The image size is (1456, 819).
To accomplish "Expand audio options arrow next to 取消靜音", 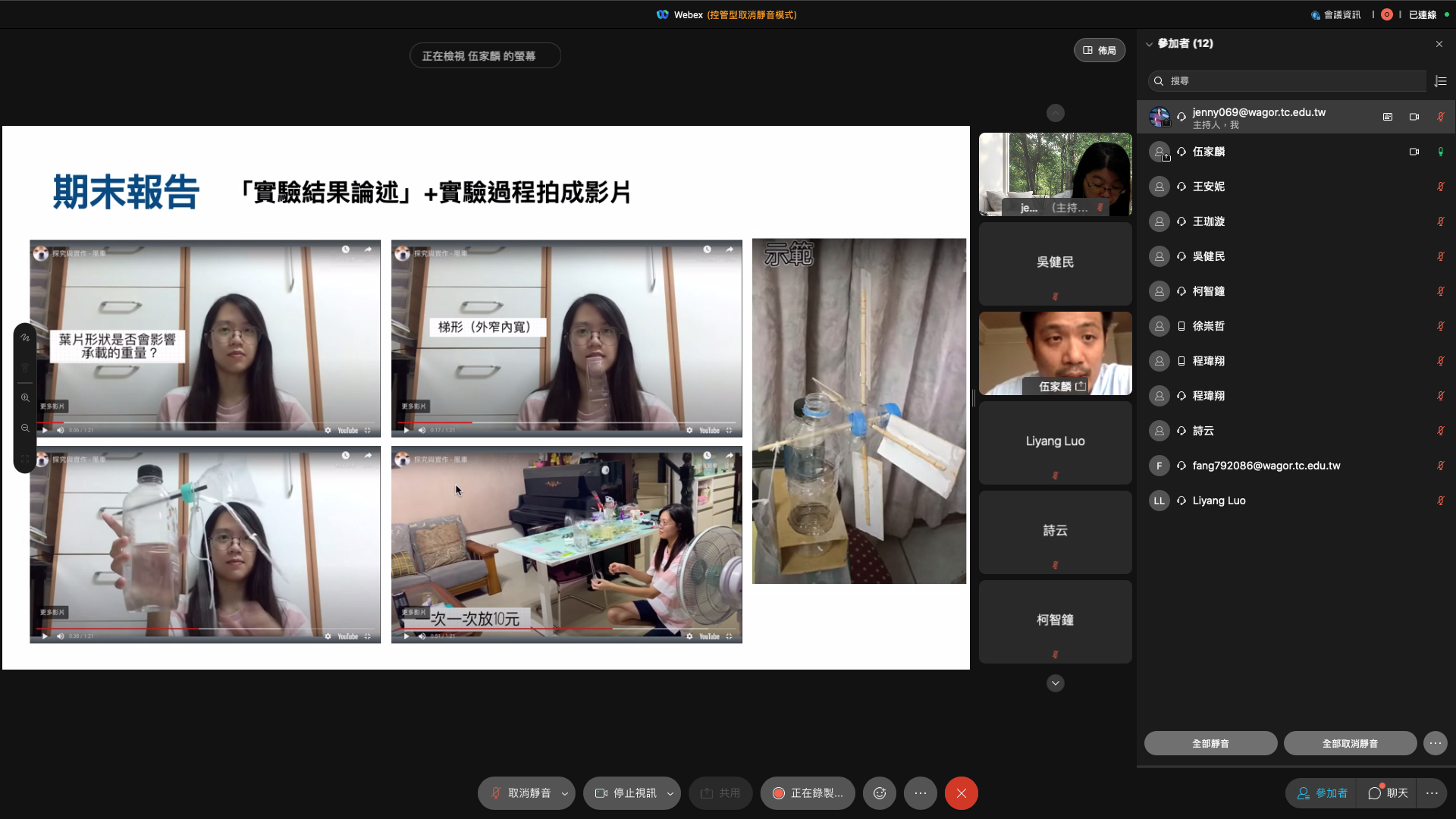I will (x=565, y=793).
